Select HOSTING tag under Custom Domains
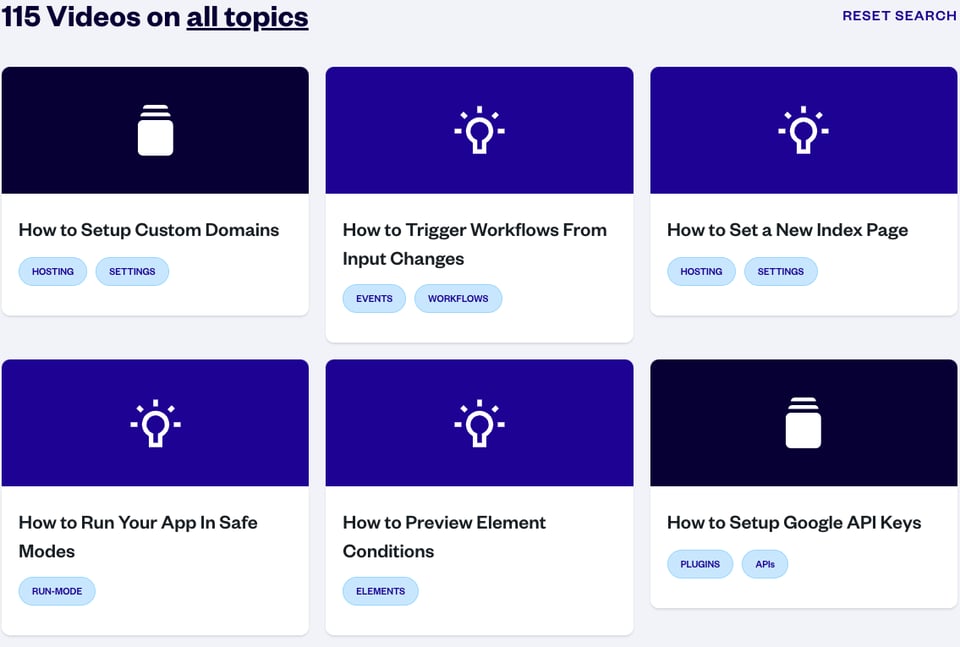Viewport: 960px width, 647px height. click(x=53, y=272)
